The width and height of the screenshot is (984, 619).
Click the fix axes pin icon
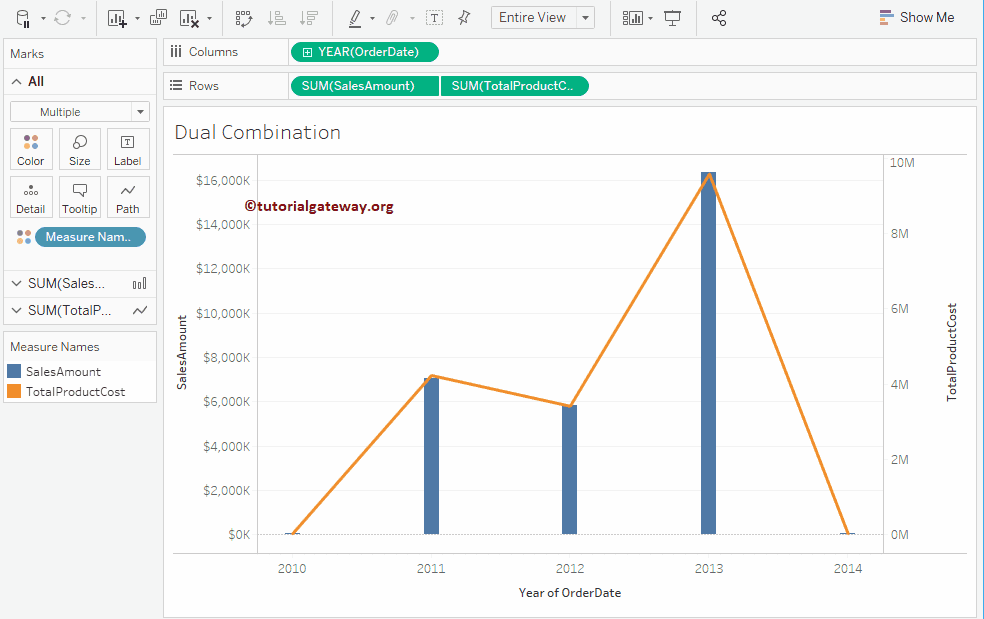464,18
